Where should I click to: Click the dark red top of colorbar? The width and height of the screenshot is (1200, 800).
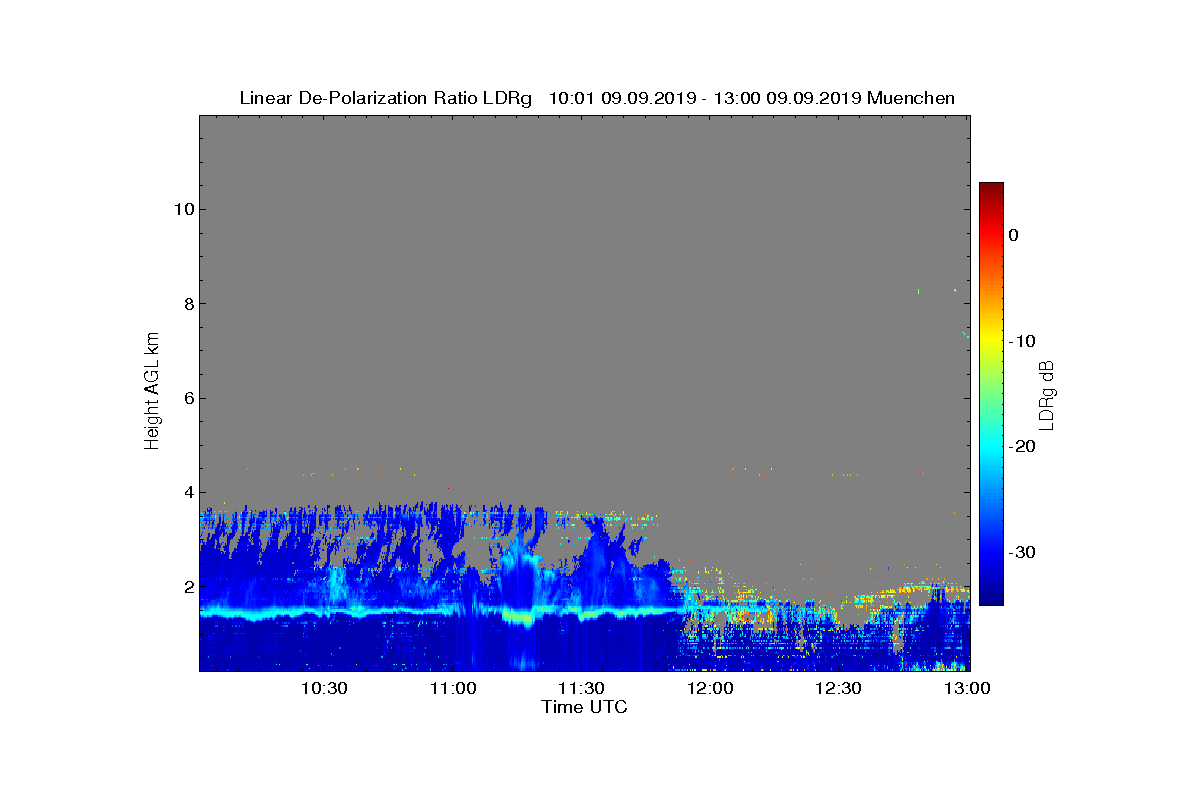pyautogui.click(x=991, y=189)
